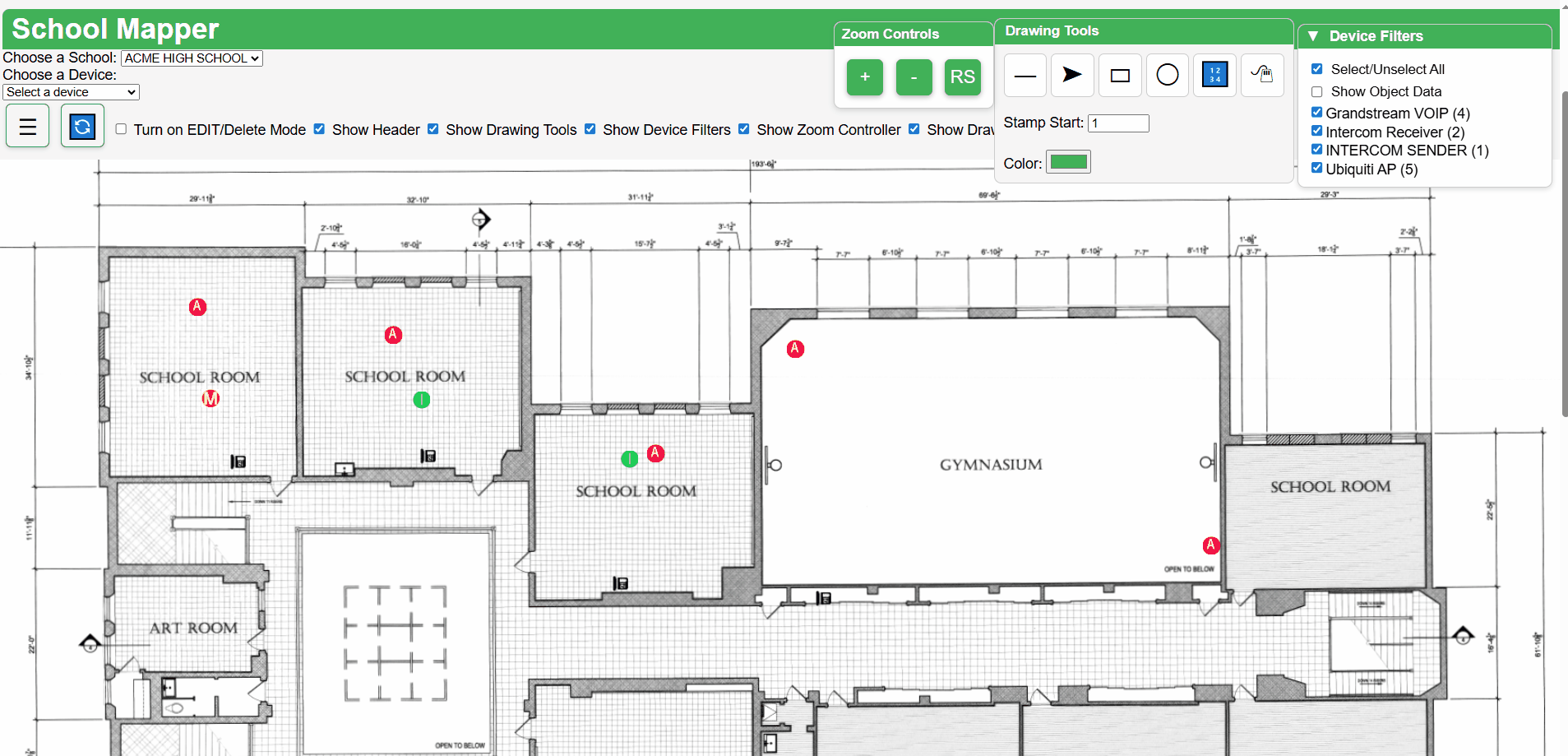This screenshot has width=1568, height=756.
Task: Collapse the Device Filters panel
Action: pyautogui.click(x=1313, y=36)
